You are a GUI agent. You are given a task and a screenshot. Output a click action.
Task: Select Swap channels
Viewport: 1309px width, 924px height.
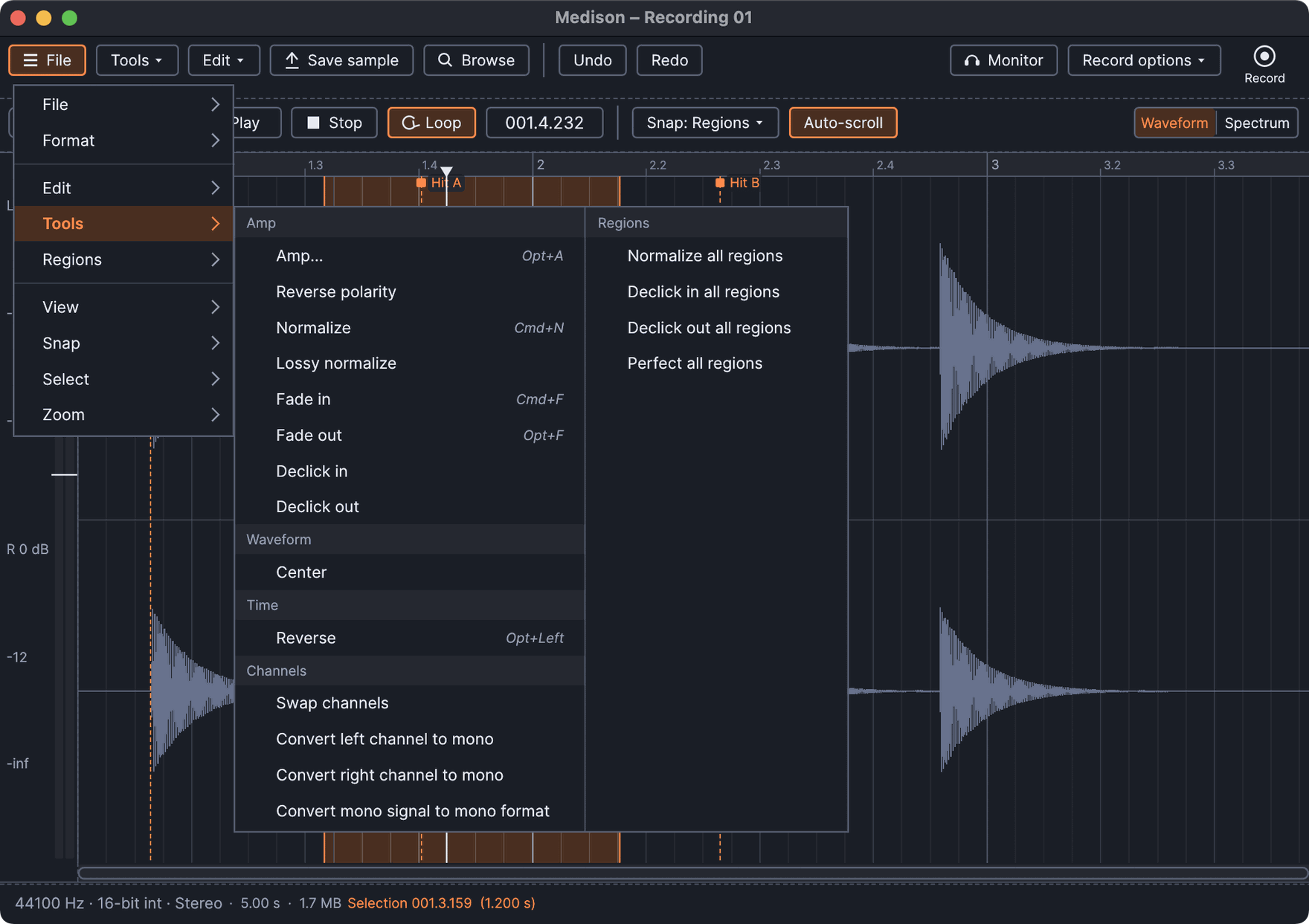(410, 703)
